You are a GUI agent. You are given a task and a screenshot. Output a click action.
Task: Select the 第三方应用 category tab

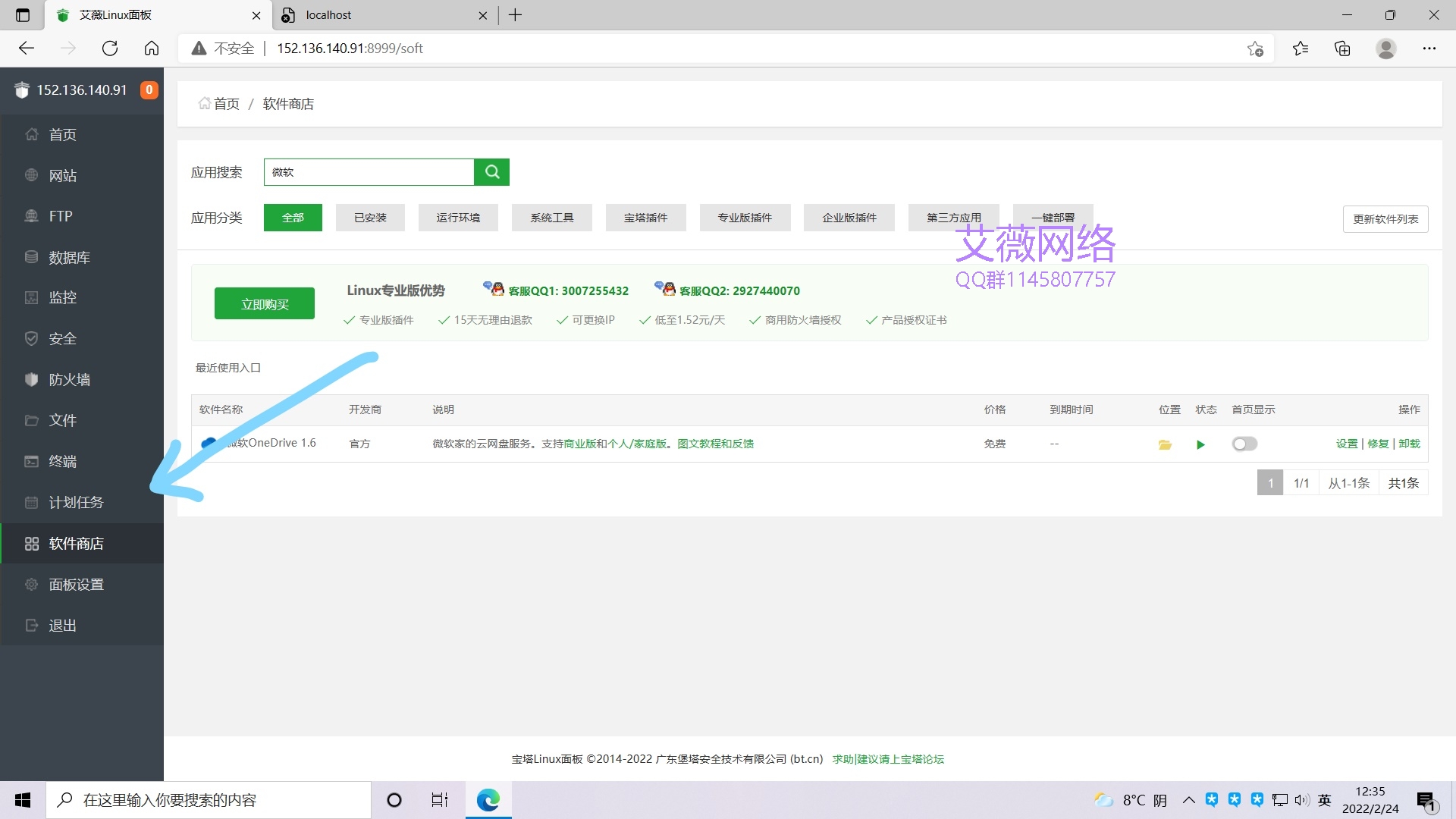click(954, 218)
